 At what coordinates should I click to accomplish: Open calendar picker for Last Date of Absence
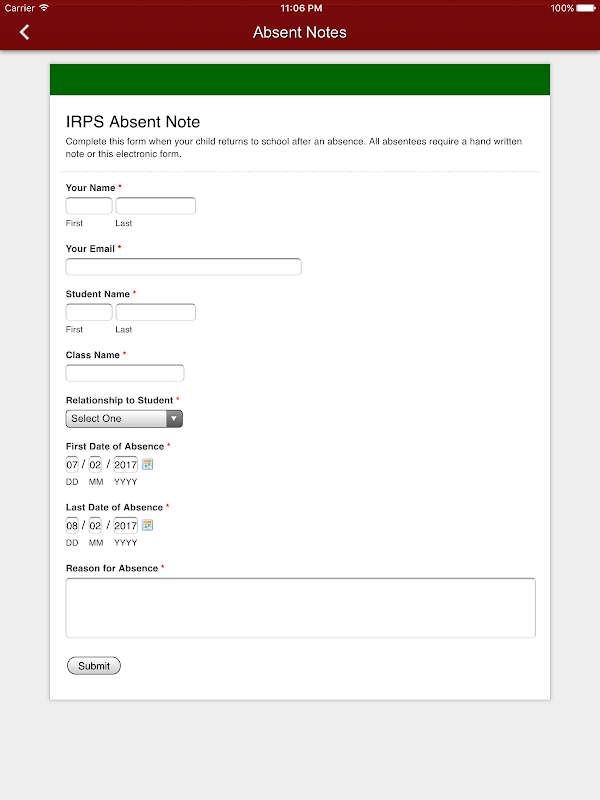[x=147, y=525]
